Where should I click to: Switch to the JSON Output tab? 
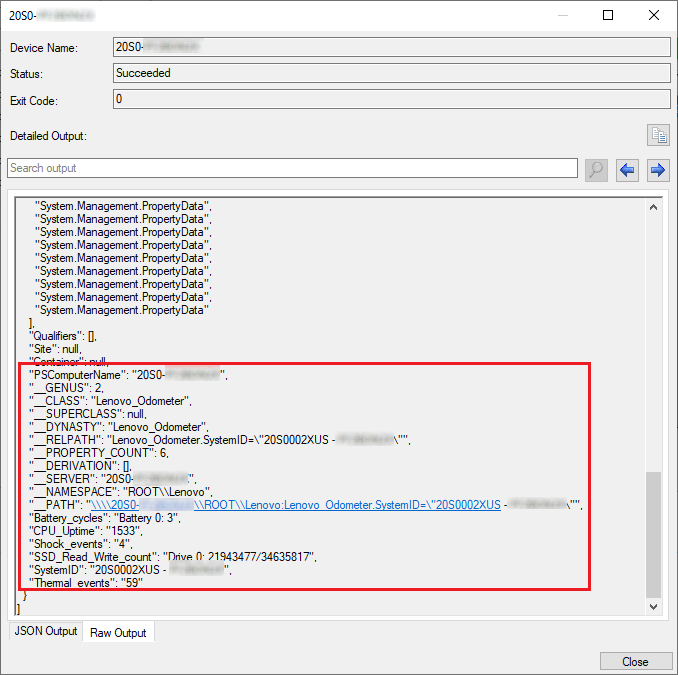(46, 631)
